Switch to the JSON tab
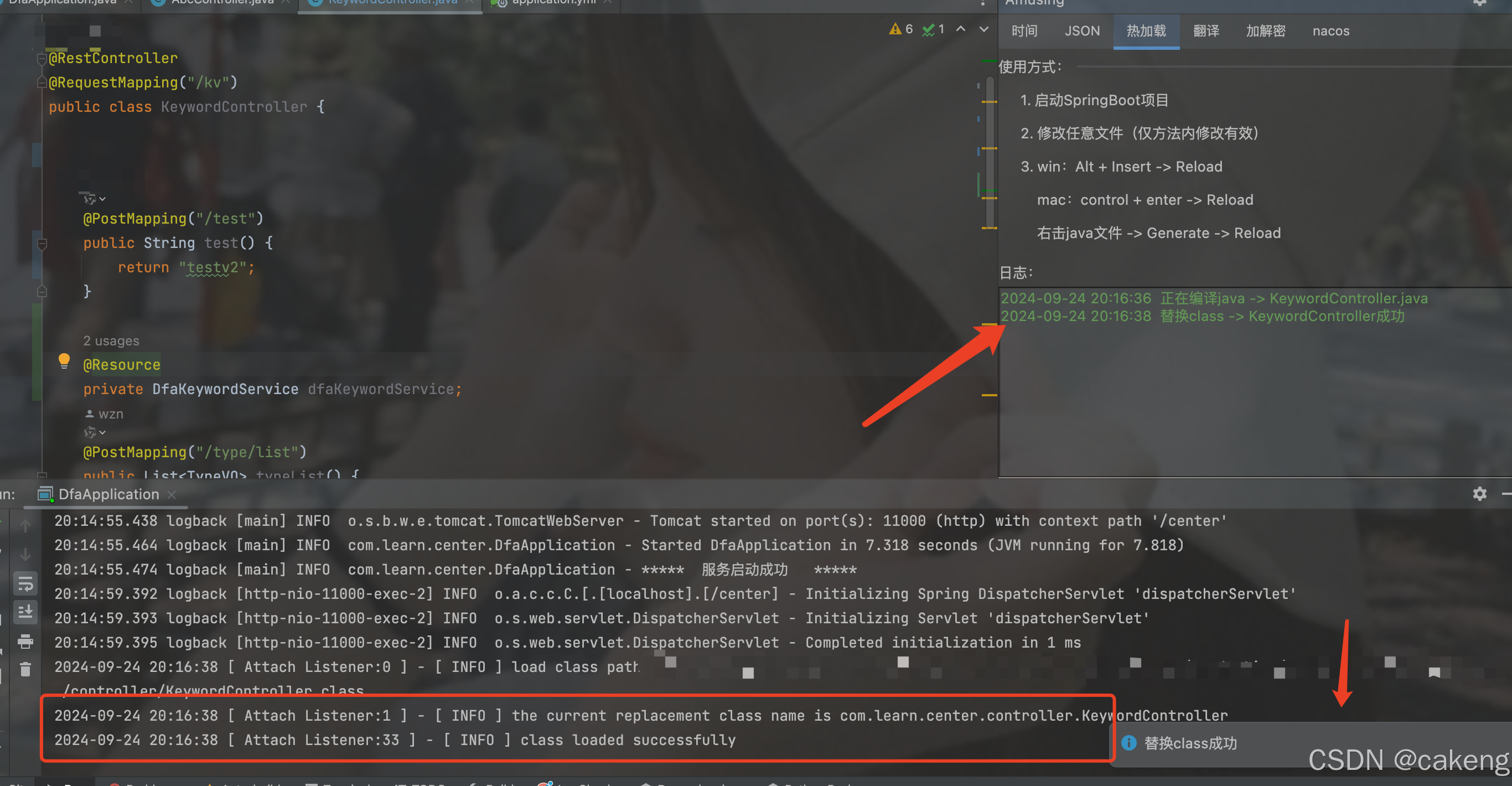 [x=1082, y=31]
